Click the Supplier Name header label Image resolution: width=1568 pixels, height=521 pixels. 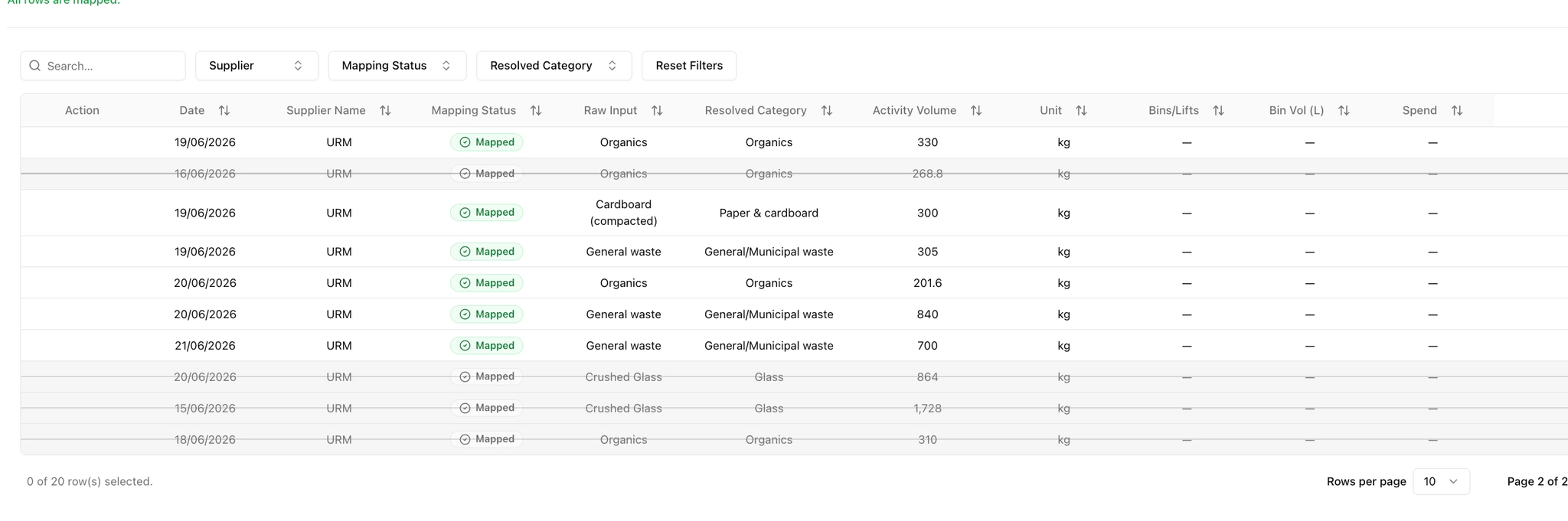(326, 110)
